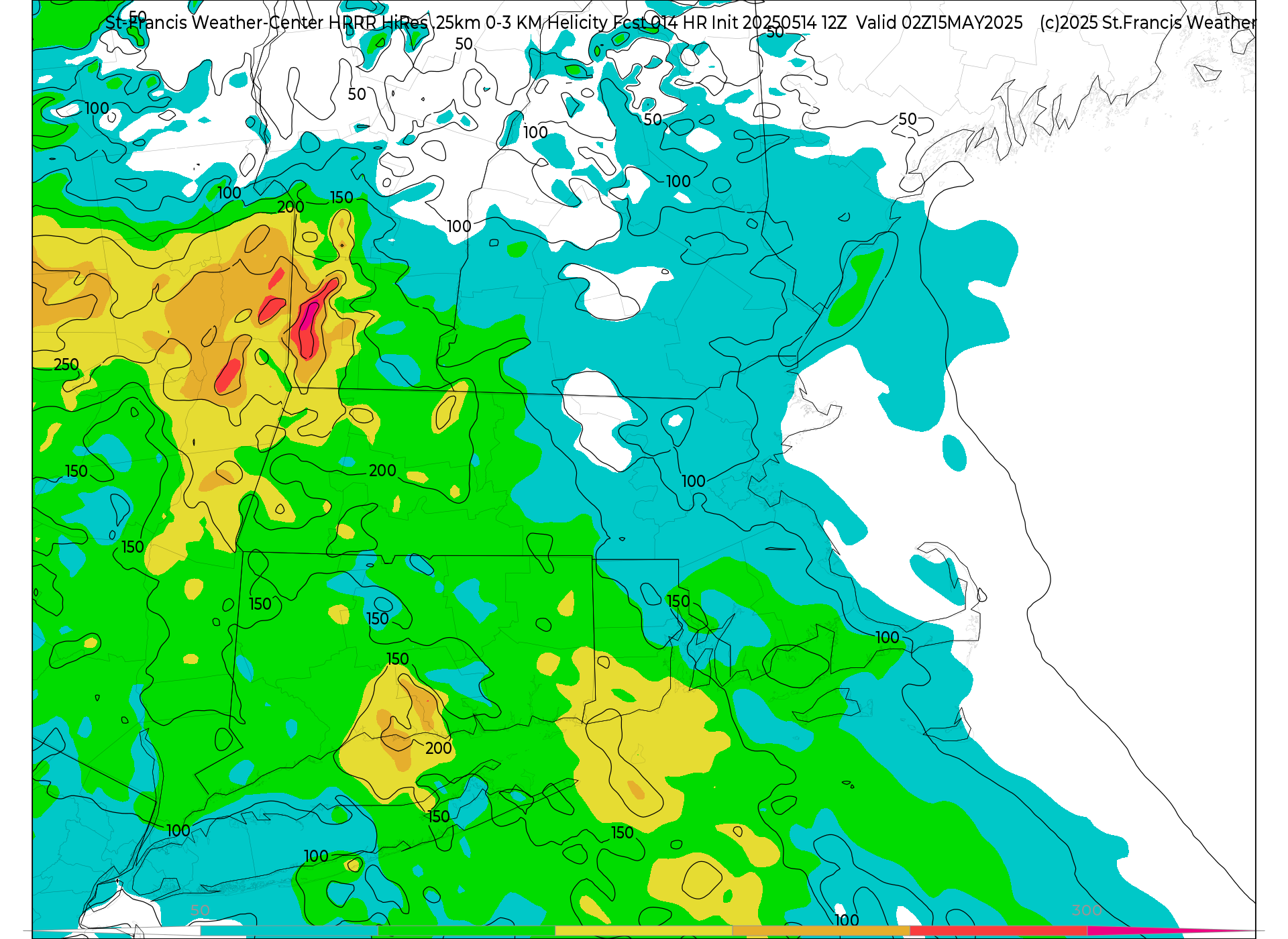The height and width of the screenshot is (939, 1288).
Task: Click the "Init 20250514 12Z" text in the title
Action: (779, 23)
